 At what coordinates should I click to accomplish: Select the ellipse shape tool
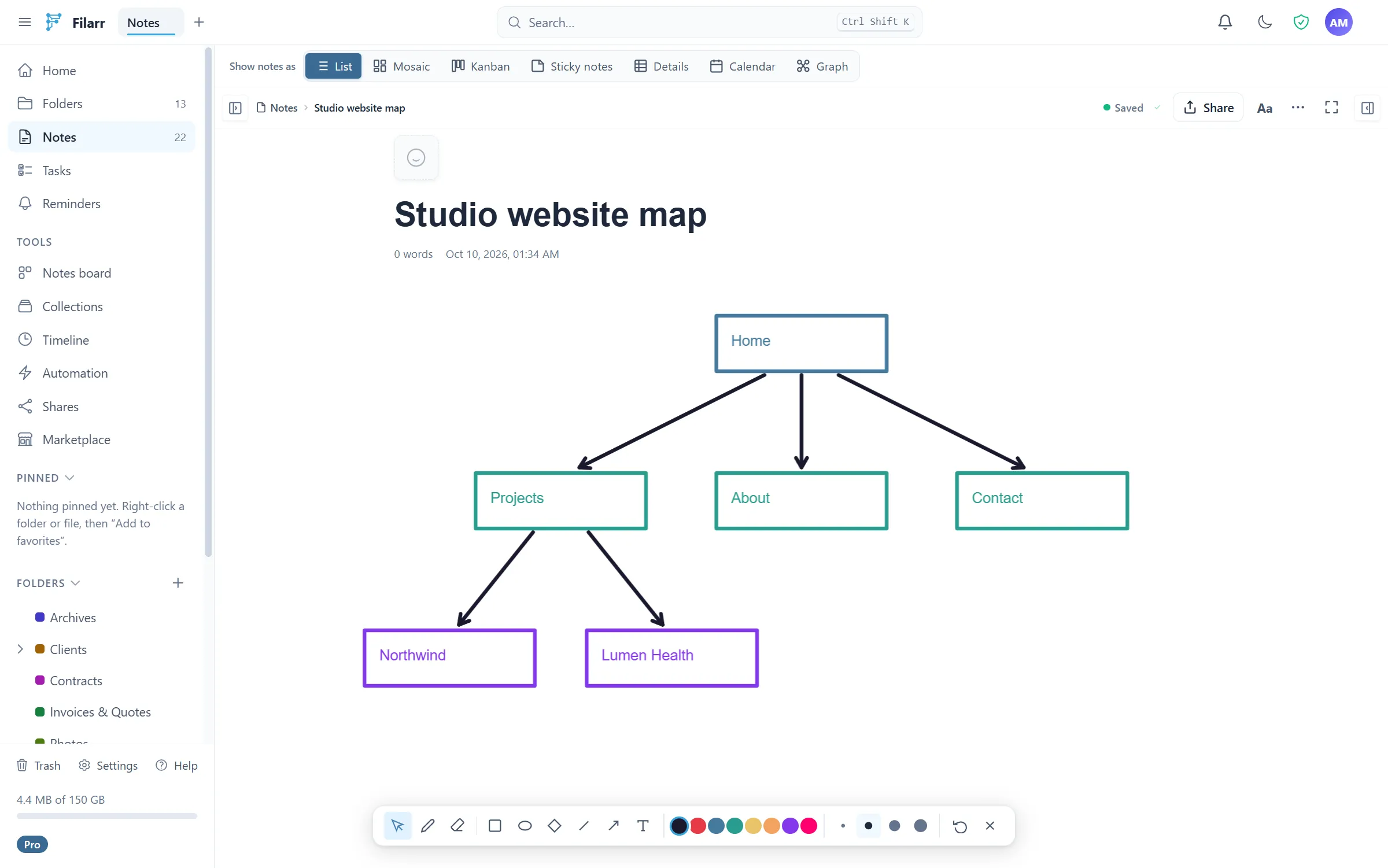[x=525, y=826]
